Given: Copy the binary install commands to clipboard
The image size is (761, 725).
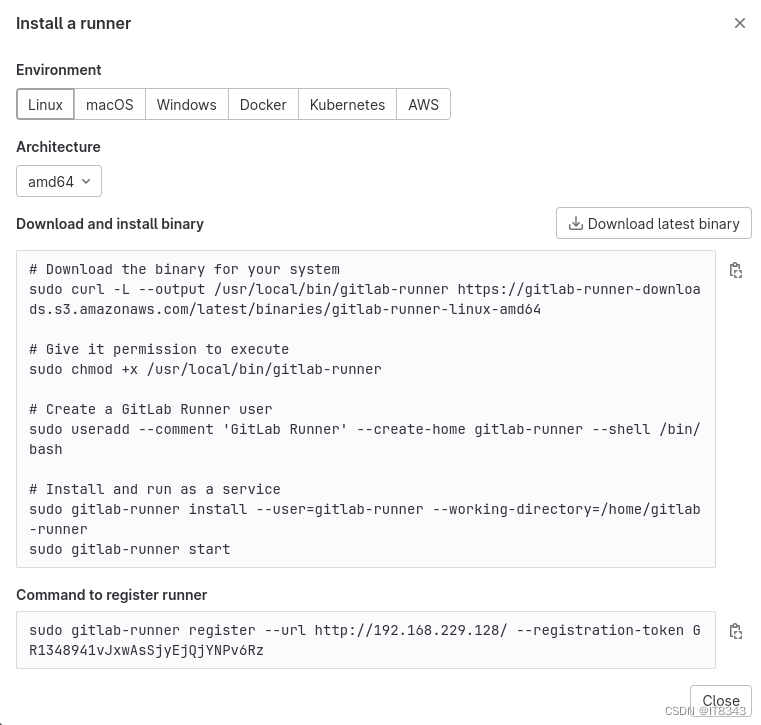Looking at the screenshot, I should pyautogui.click(x=736, y=270).
